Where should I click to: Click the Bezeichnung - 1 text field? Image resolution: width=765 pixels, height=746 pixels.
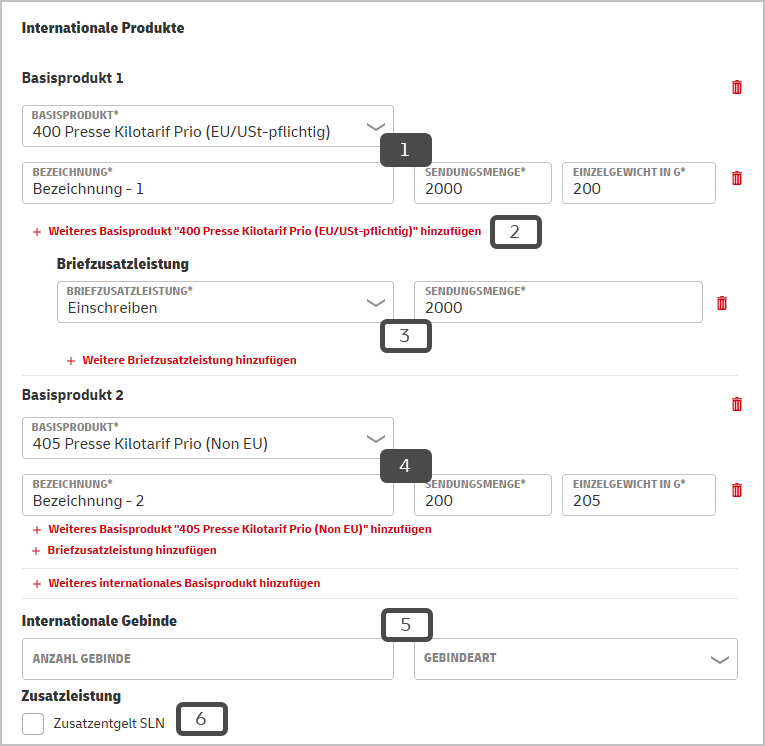coord(208,183)
